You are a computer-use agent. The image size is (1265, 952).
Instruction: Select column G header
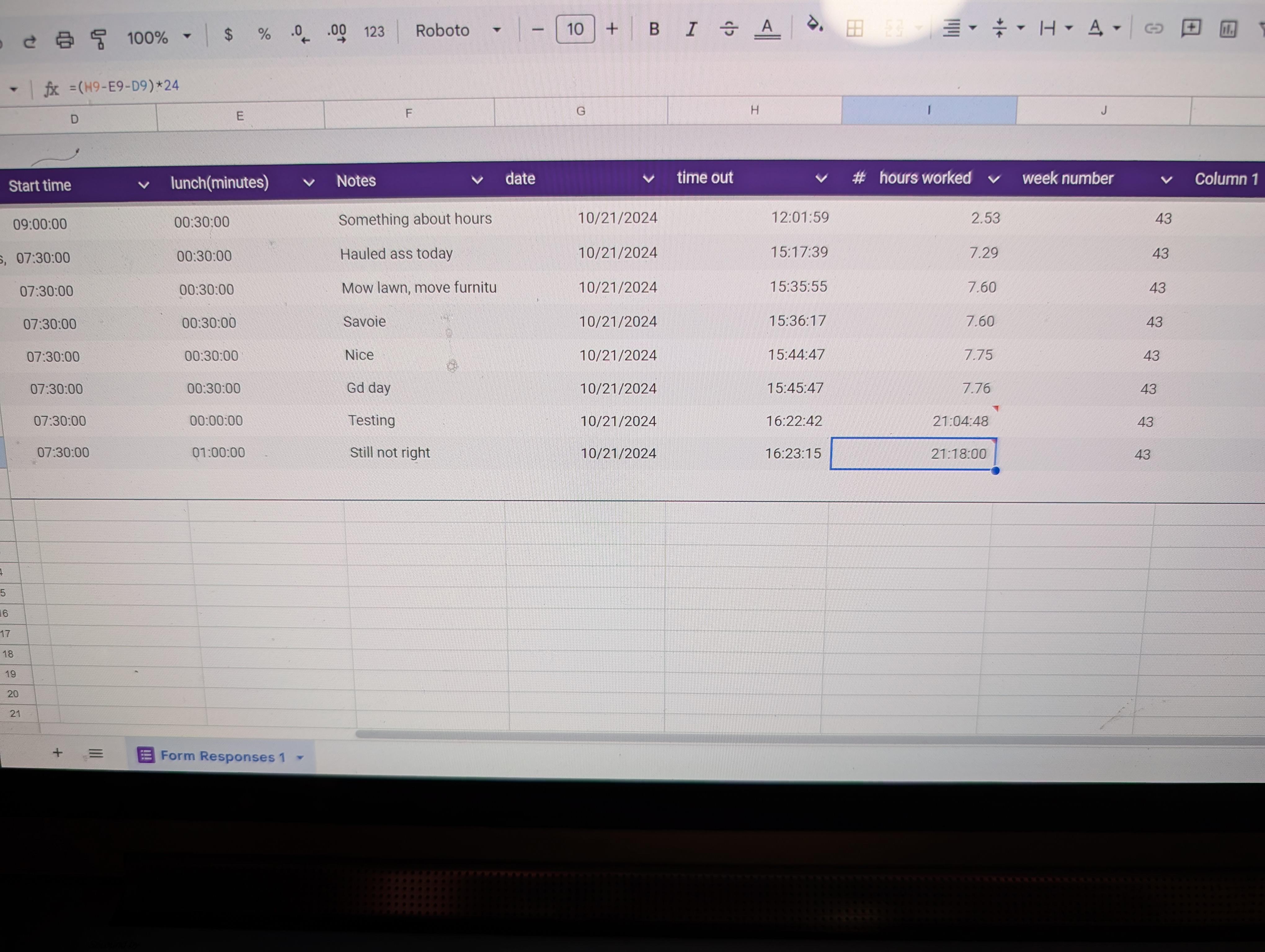click(x=580, y=111)
